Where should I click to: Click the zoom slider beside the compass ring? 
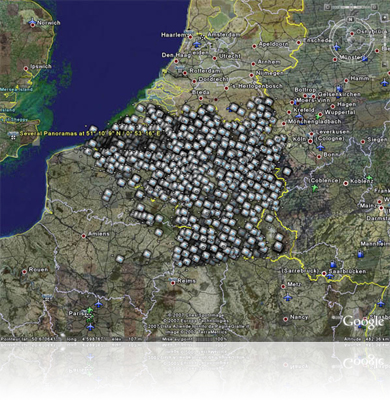click(385, 41)
